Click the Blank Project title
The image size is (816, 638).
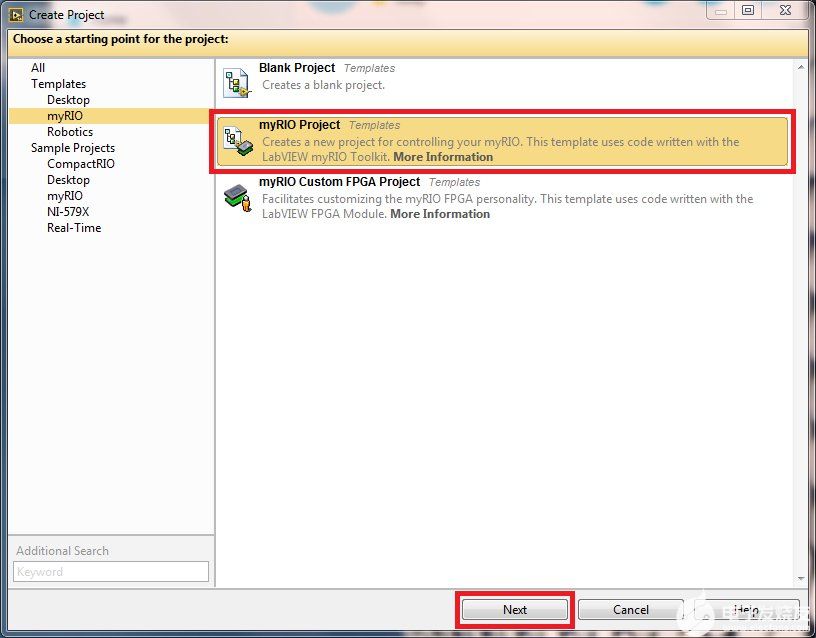point(297,68)
